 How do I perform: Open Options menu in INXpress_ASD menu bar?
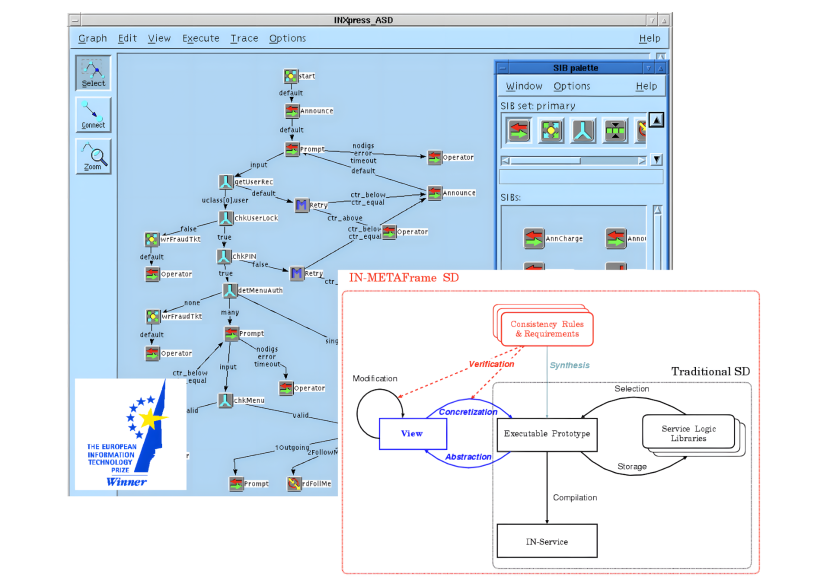[x=287, y=38]
